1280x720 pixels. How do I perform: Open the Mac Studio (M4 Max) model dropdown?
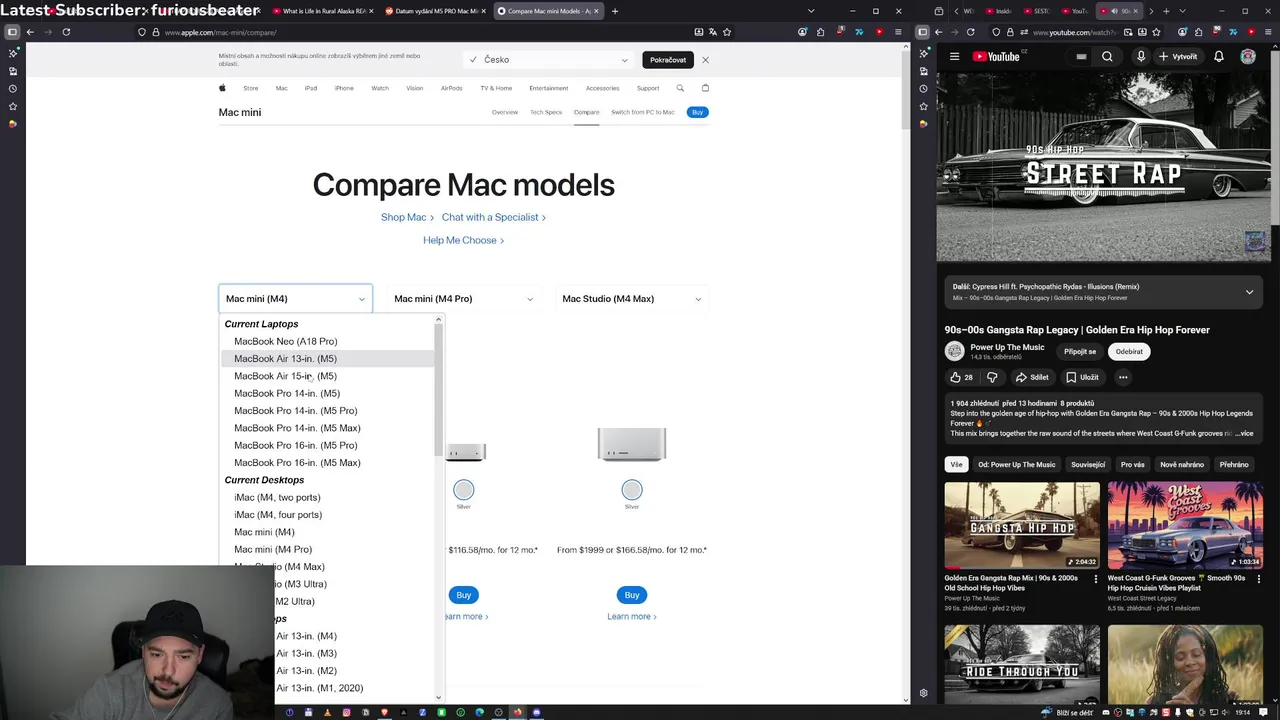[631, 299]
